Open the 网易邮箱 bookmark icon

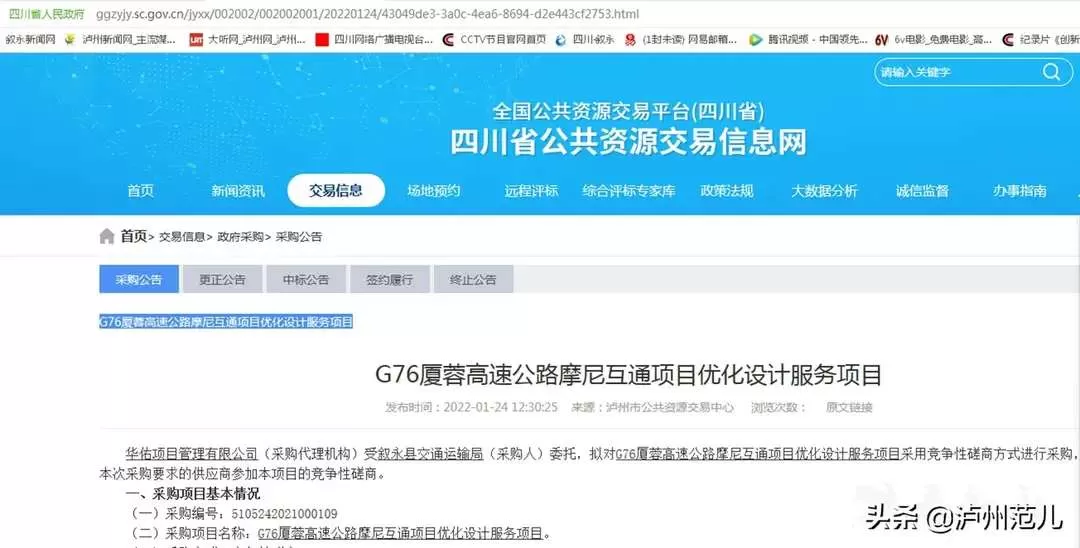630,40
